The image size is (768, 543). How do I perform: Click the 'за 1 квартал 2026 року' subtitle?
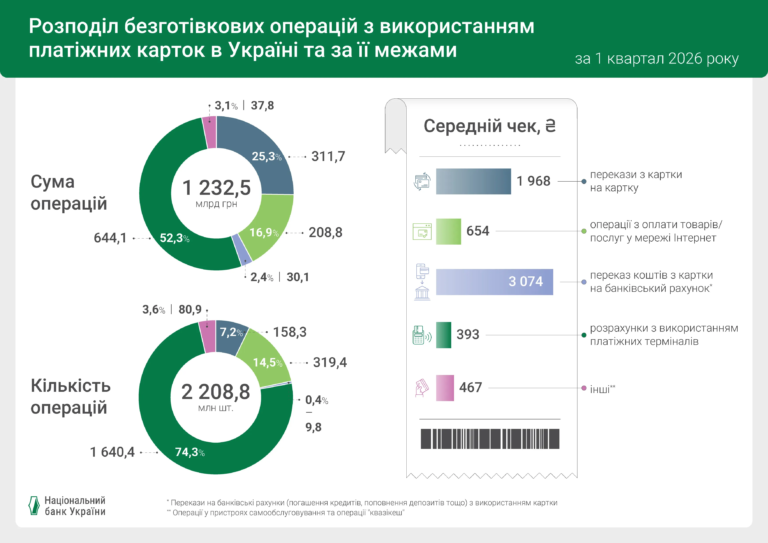click(x=656, y=59)
